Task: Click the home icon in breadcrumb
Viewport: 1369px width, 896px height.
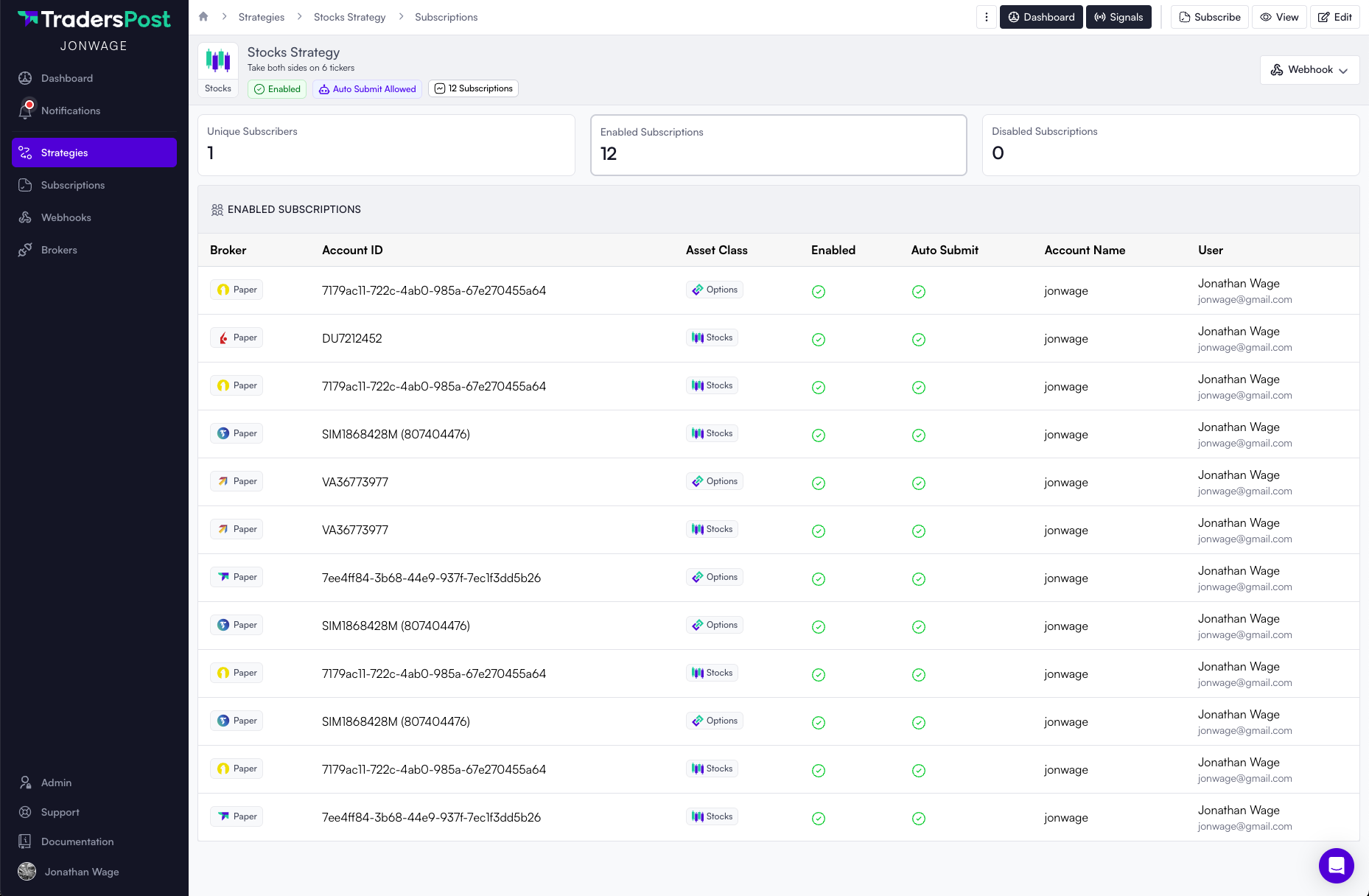Action: click(x=203, y=17)
